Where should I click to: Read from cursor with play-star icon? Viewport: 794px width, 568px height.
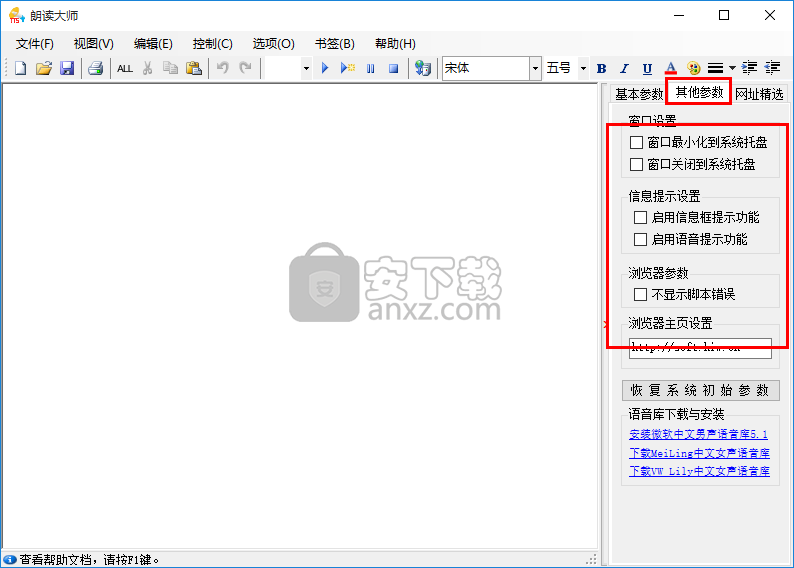tap(347, 68)
